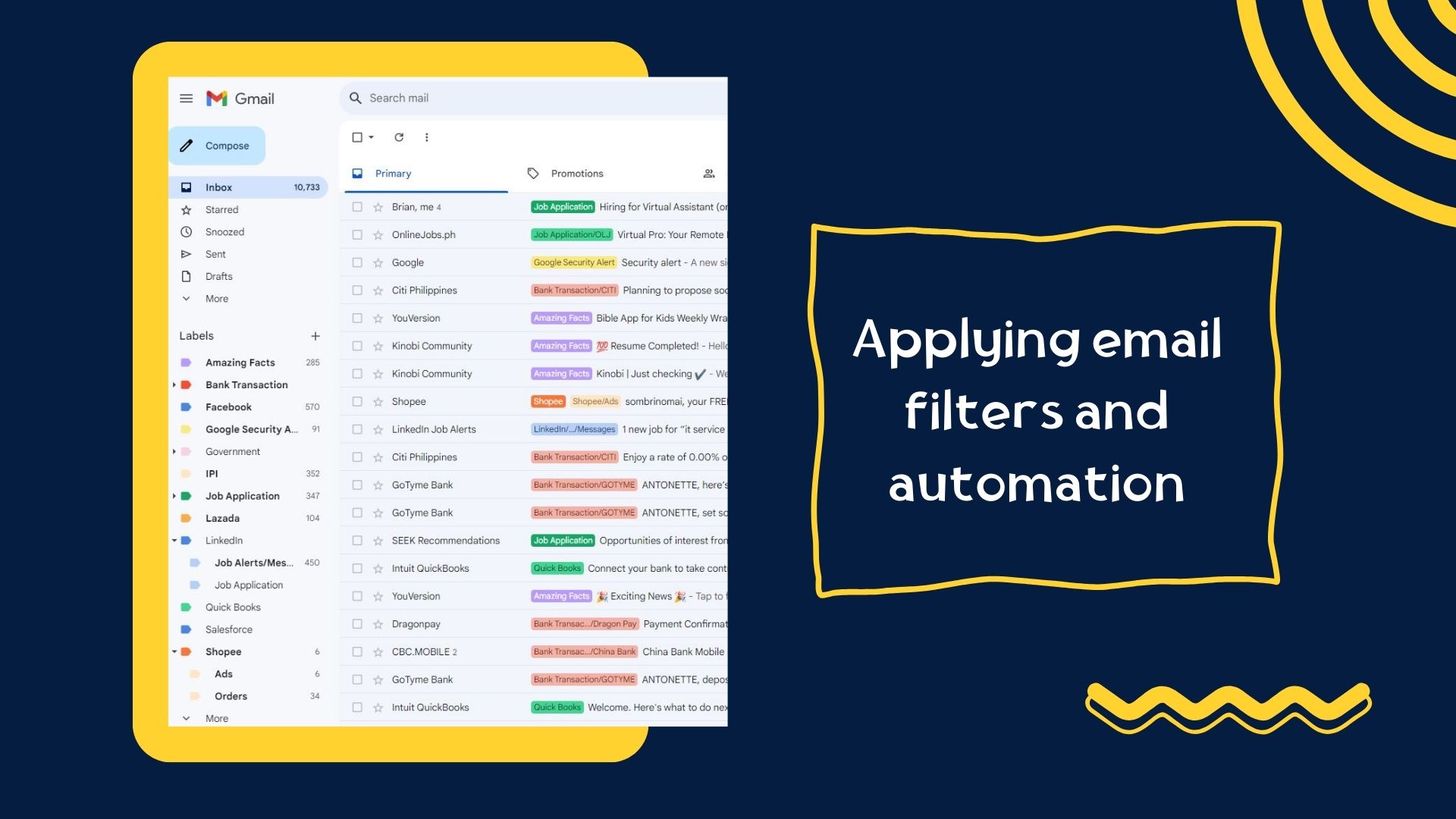Image resolution: width=1456 pixels, height=819 pixels.
Task: Click the refresh inbox icon
Action: (397, 137)
